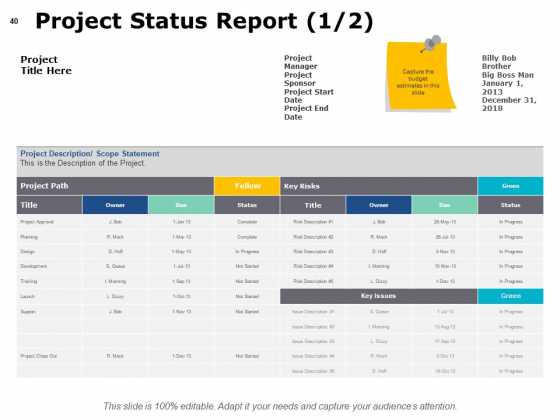Click the 'Project Path' section header
This screenshot has width=560, height=420.
pos(115,186)
